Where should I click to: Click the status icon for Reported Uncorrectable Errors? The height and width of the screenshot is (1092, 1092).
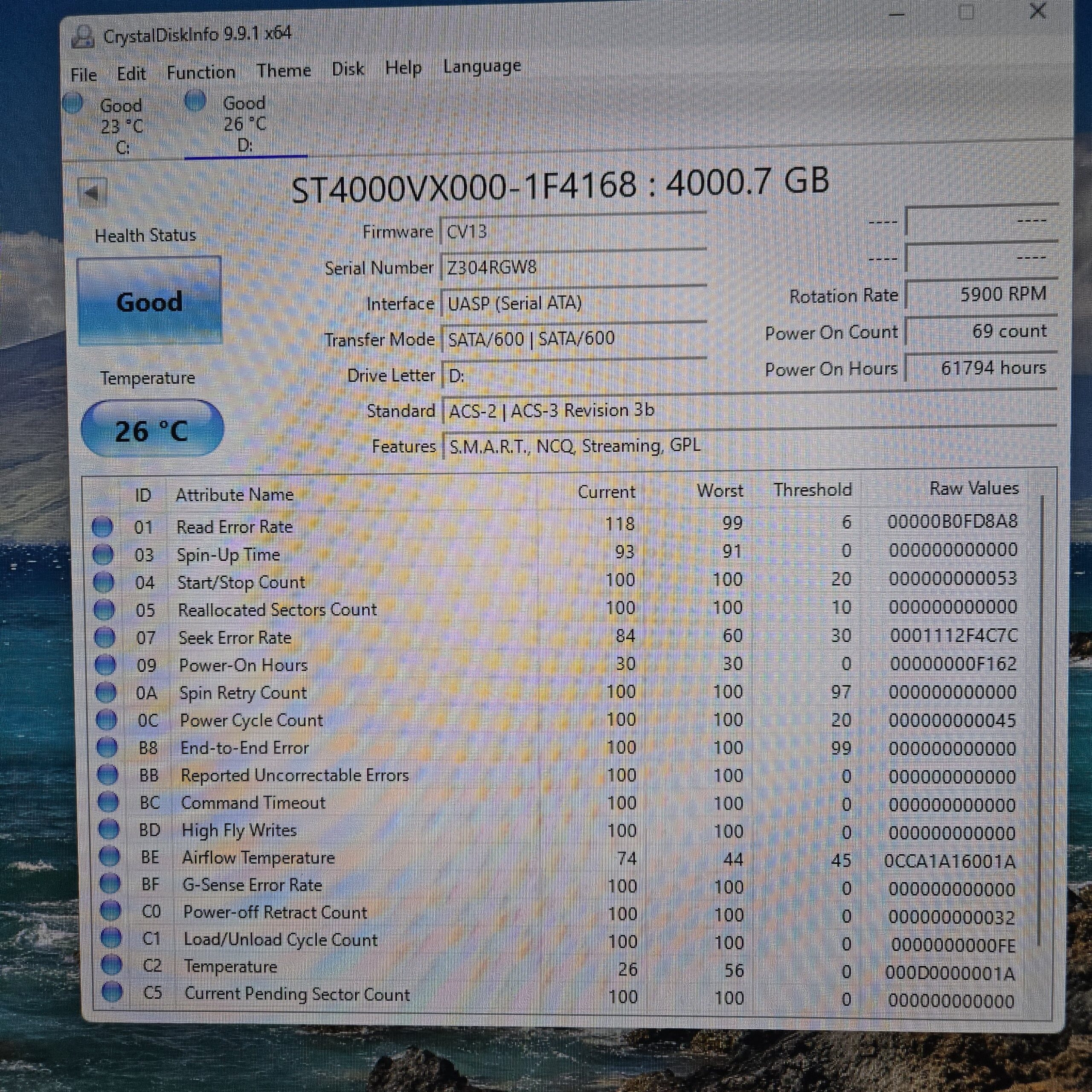pyautogui.click(x=107, y=775)
